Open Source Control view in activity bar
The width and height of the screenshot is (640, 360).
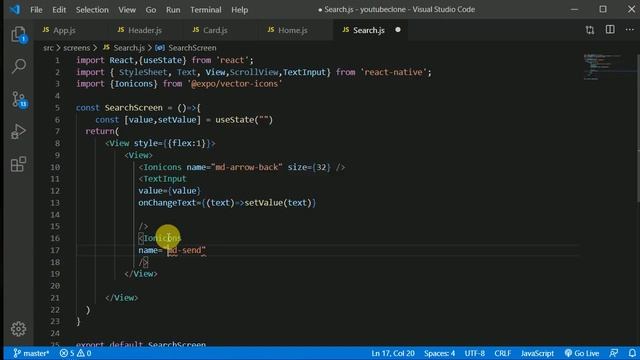tap(18, 99)
